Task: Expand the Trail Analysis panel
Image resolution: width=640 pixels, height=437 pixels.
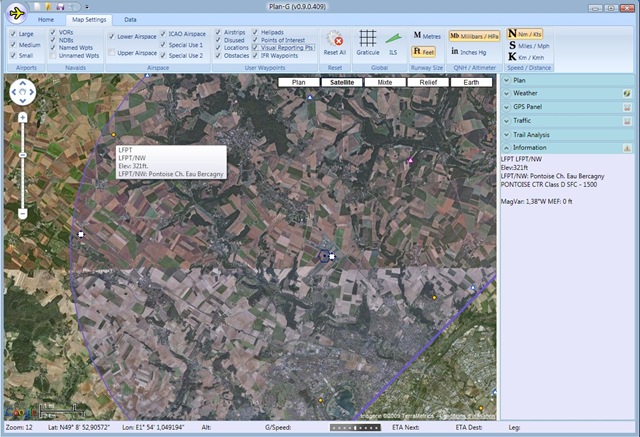Action: pyautogui.click(x=507, y=135)
